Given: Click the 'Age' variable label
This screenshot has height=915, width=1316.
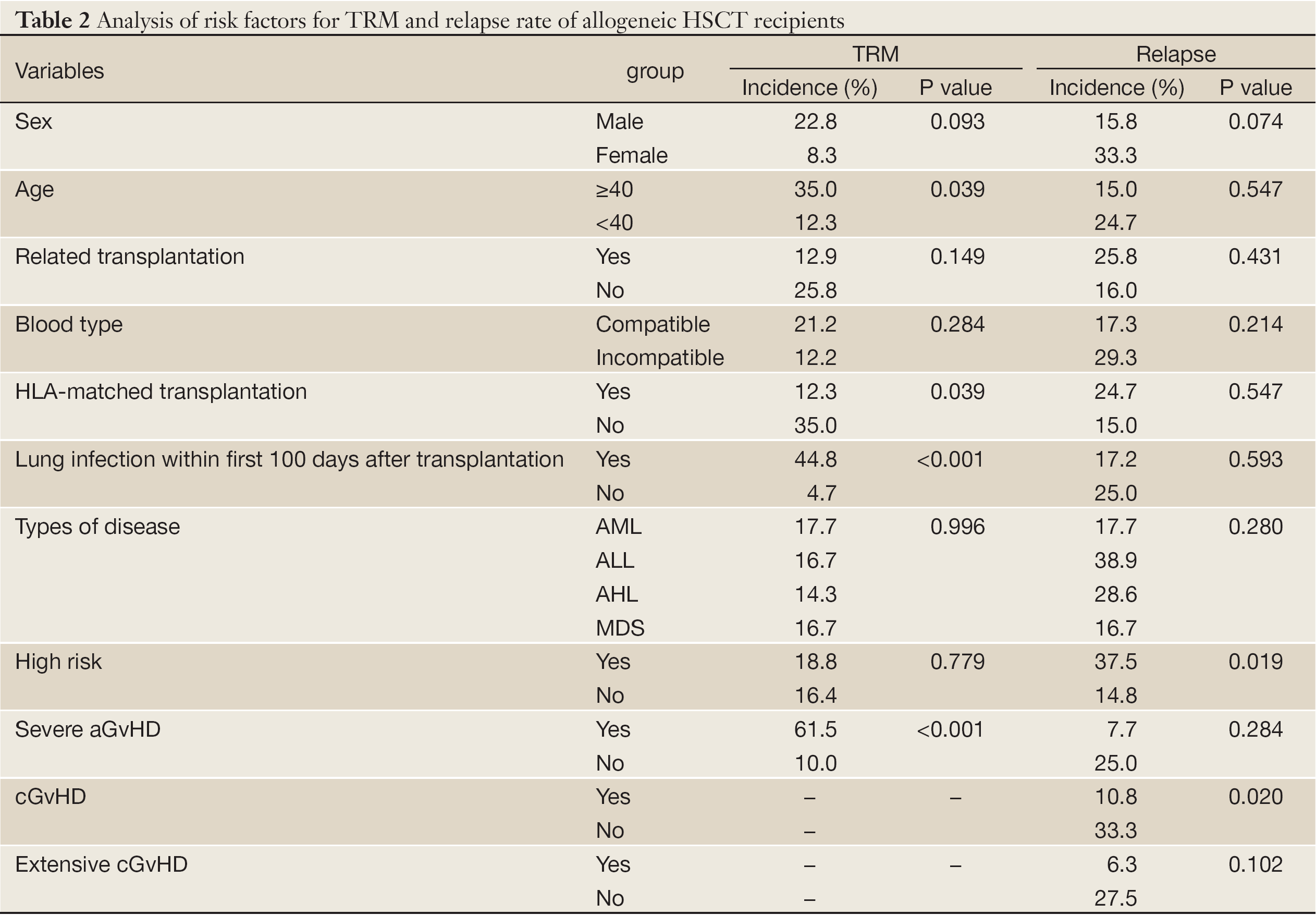Looking at the screenshot, I should pos(34,190).
